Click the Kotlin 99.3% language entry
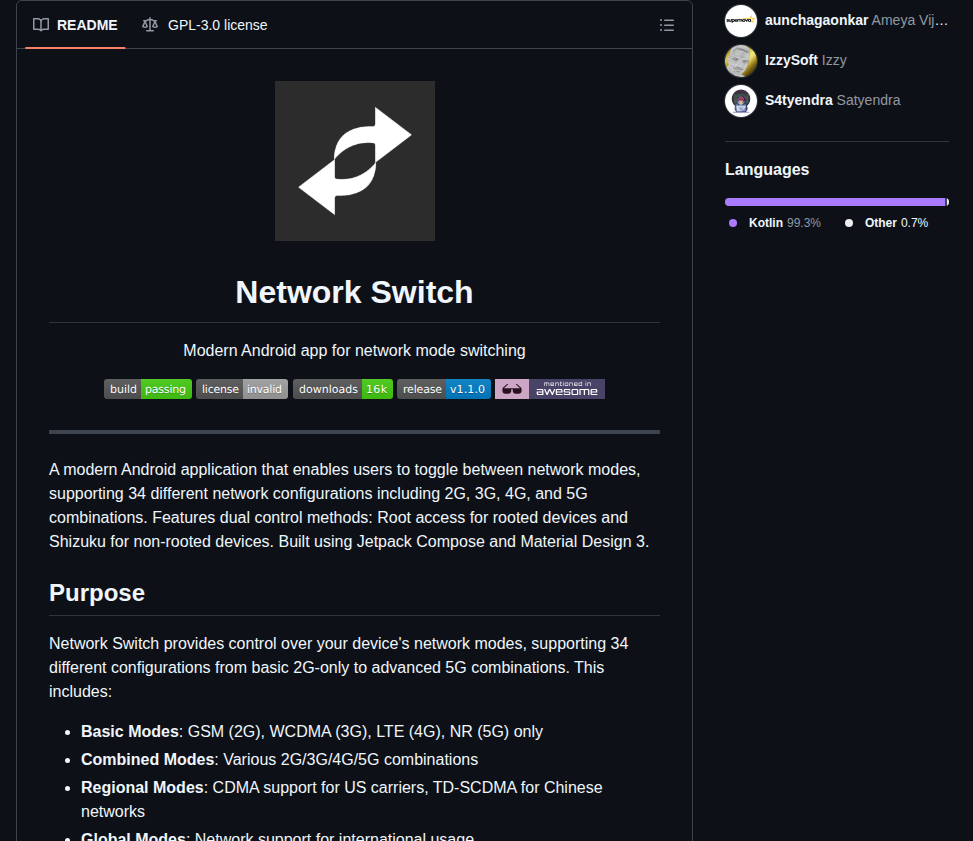 (x=775, y=223)
